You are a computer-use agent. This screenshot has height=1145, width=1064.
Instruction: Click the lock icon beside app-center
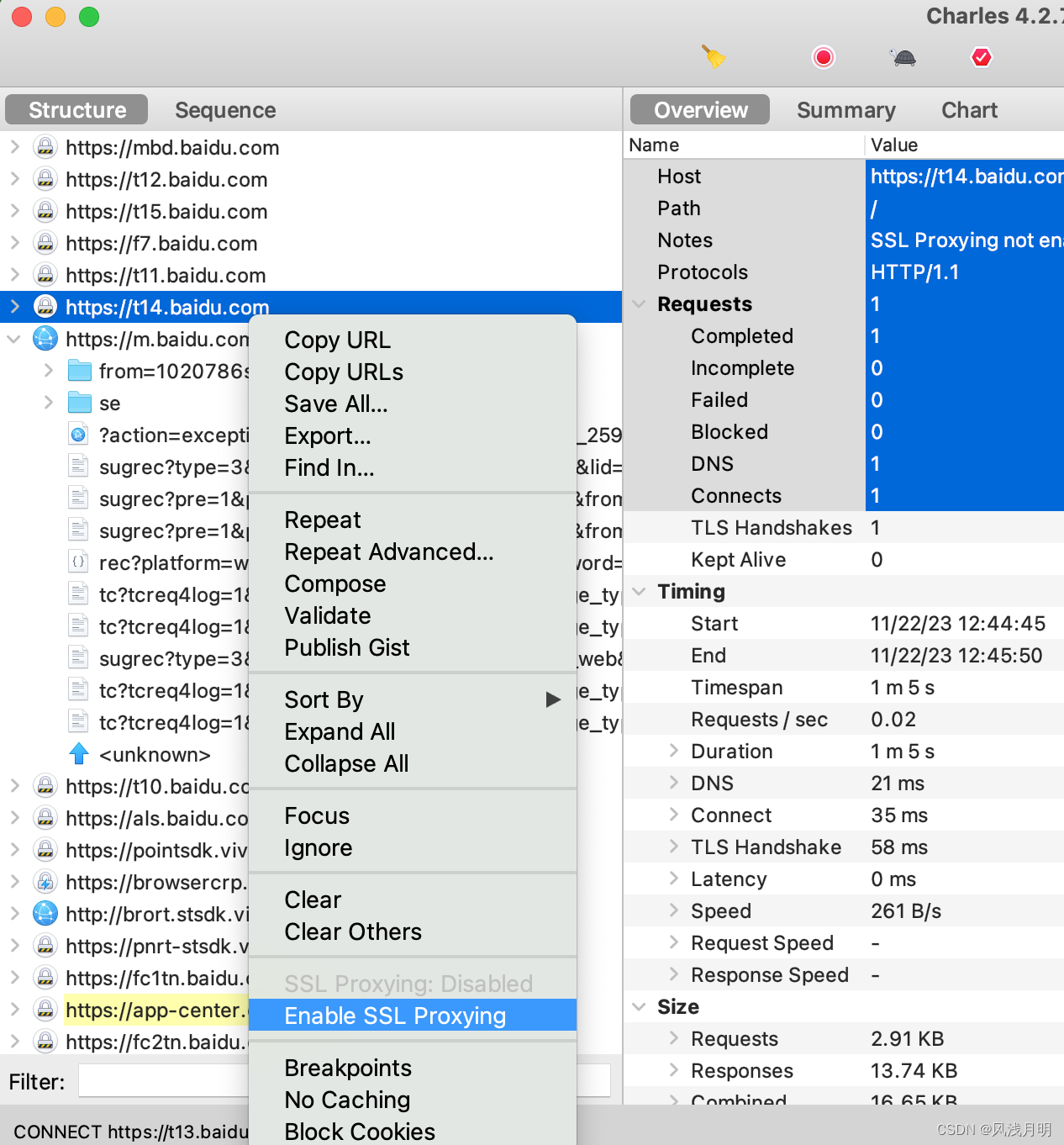point(45,1010)
